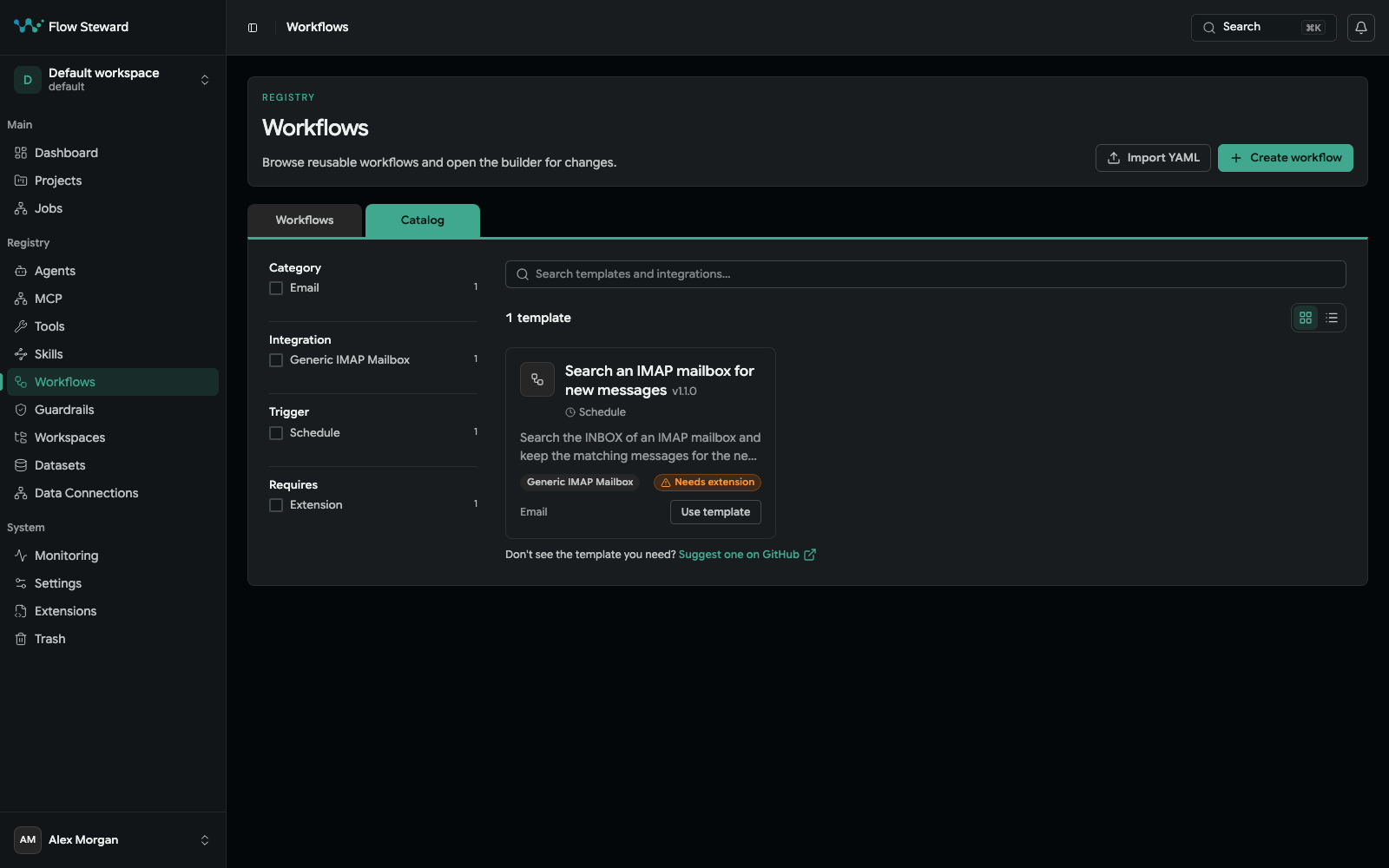Expand the Alex Morgan user menu
The image size is (1389, 868).
pyautogui.click(x=113, y=839)
